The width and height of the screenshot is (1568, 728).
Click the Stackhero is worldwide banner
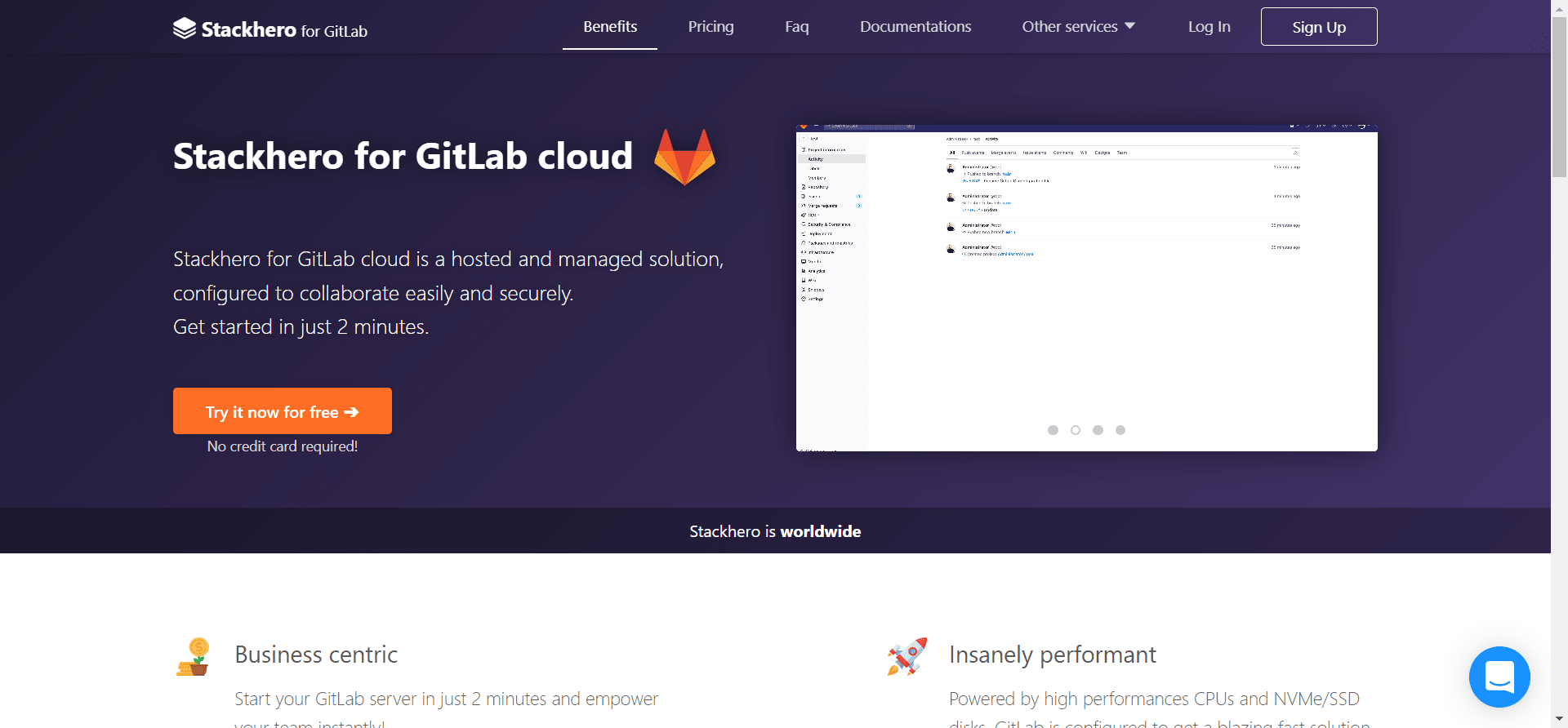pyautogui.click(x=774, y=531)
